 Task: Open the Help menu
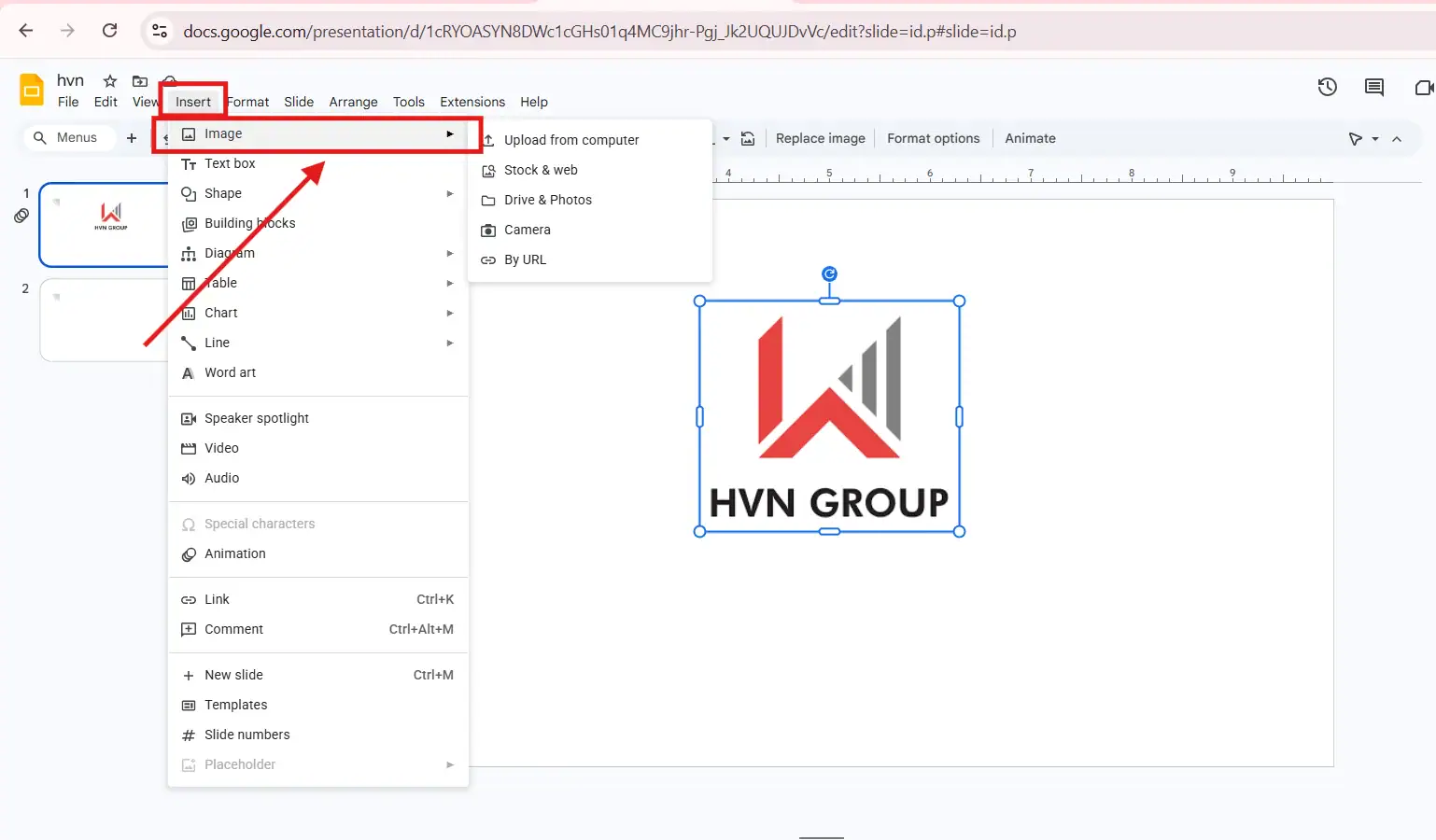click(x=534, y=102)
